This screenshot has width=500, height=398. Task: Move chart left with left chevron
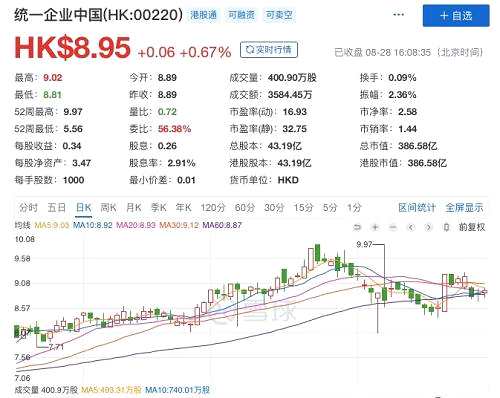(411, 227)
